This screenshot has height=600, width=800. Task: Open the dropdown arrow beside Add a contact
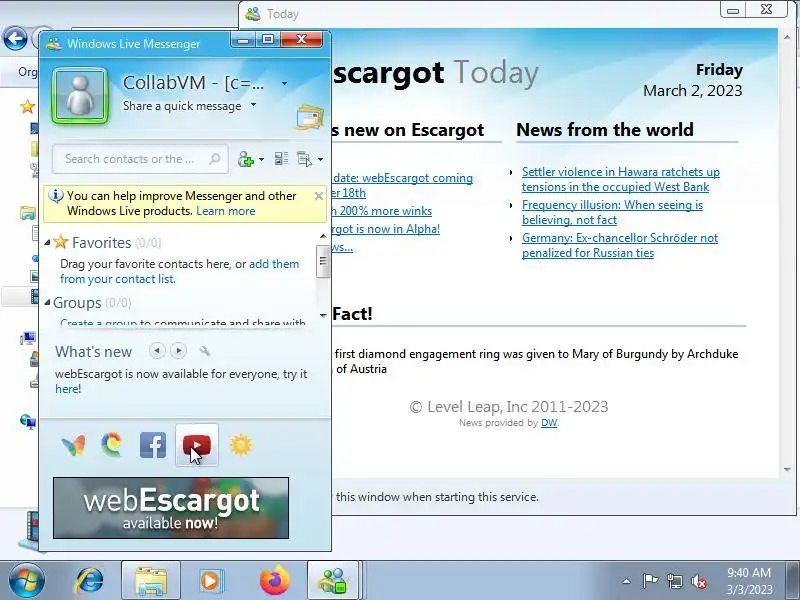(262, 160)
